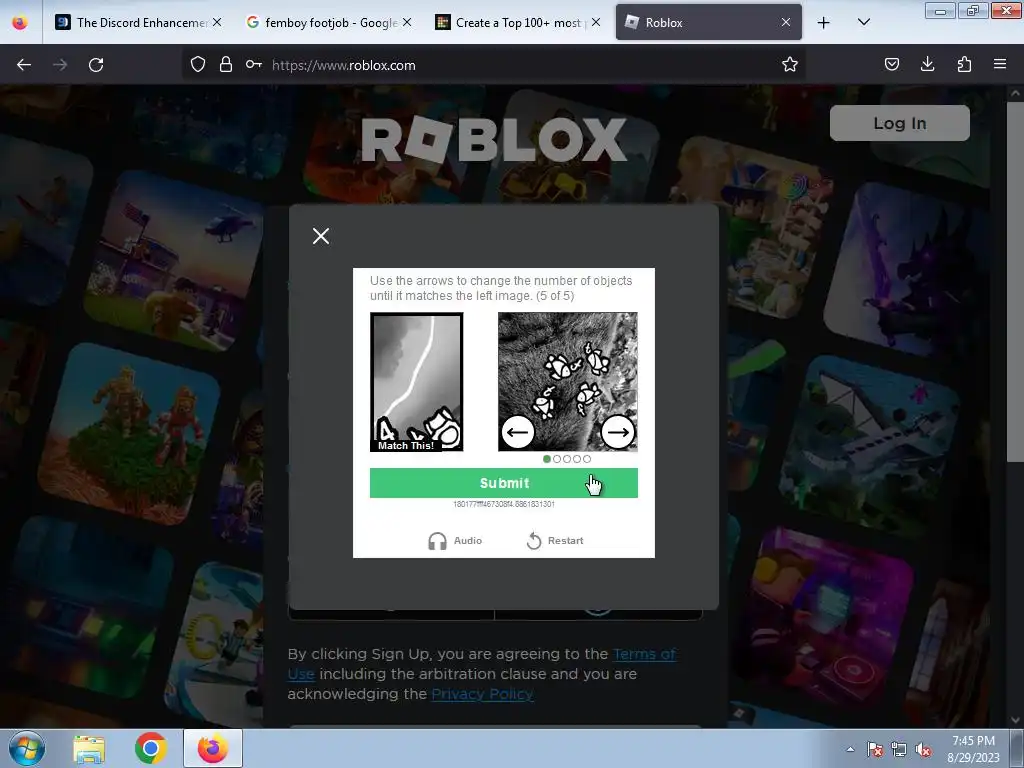Open the network tray icon
1024x768 pixels.
(x=899, y=749)
